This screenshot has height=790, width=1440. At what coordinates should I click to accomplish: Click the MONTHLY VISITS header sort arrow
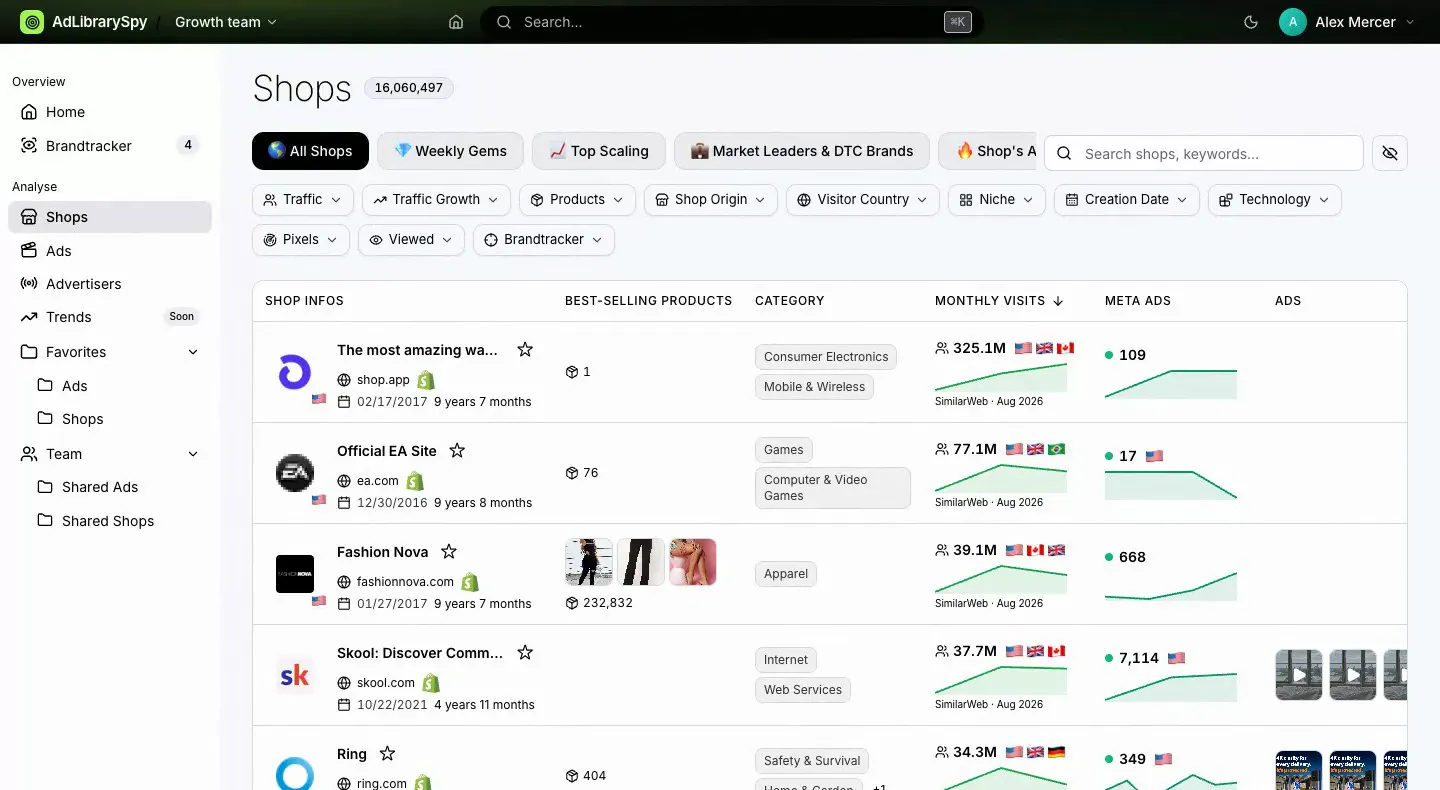(1058, 300)
